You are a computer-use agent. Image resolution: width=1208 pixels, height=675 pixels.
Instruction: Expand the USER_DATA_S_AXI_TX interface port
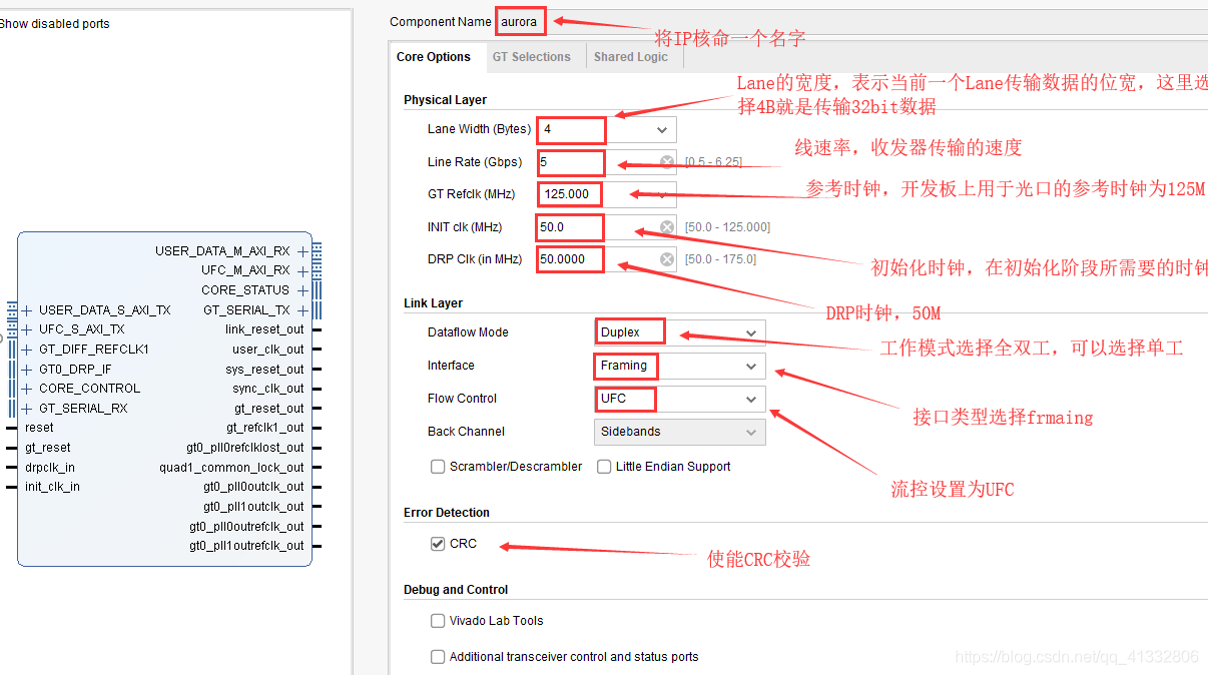(x=27, y=310)
